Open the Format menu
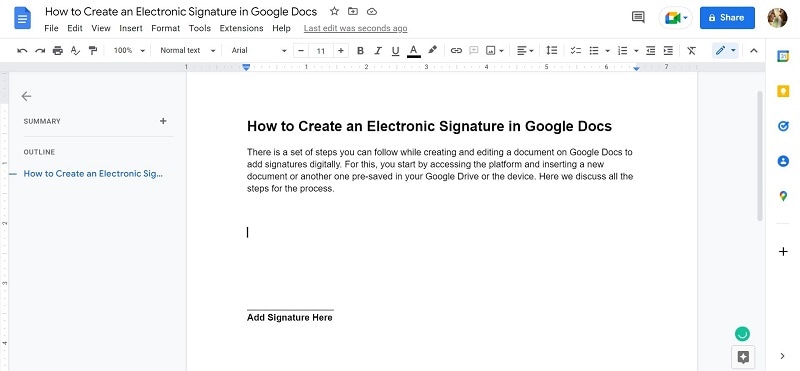 (166, 28)
